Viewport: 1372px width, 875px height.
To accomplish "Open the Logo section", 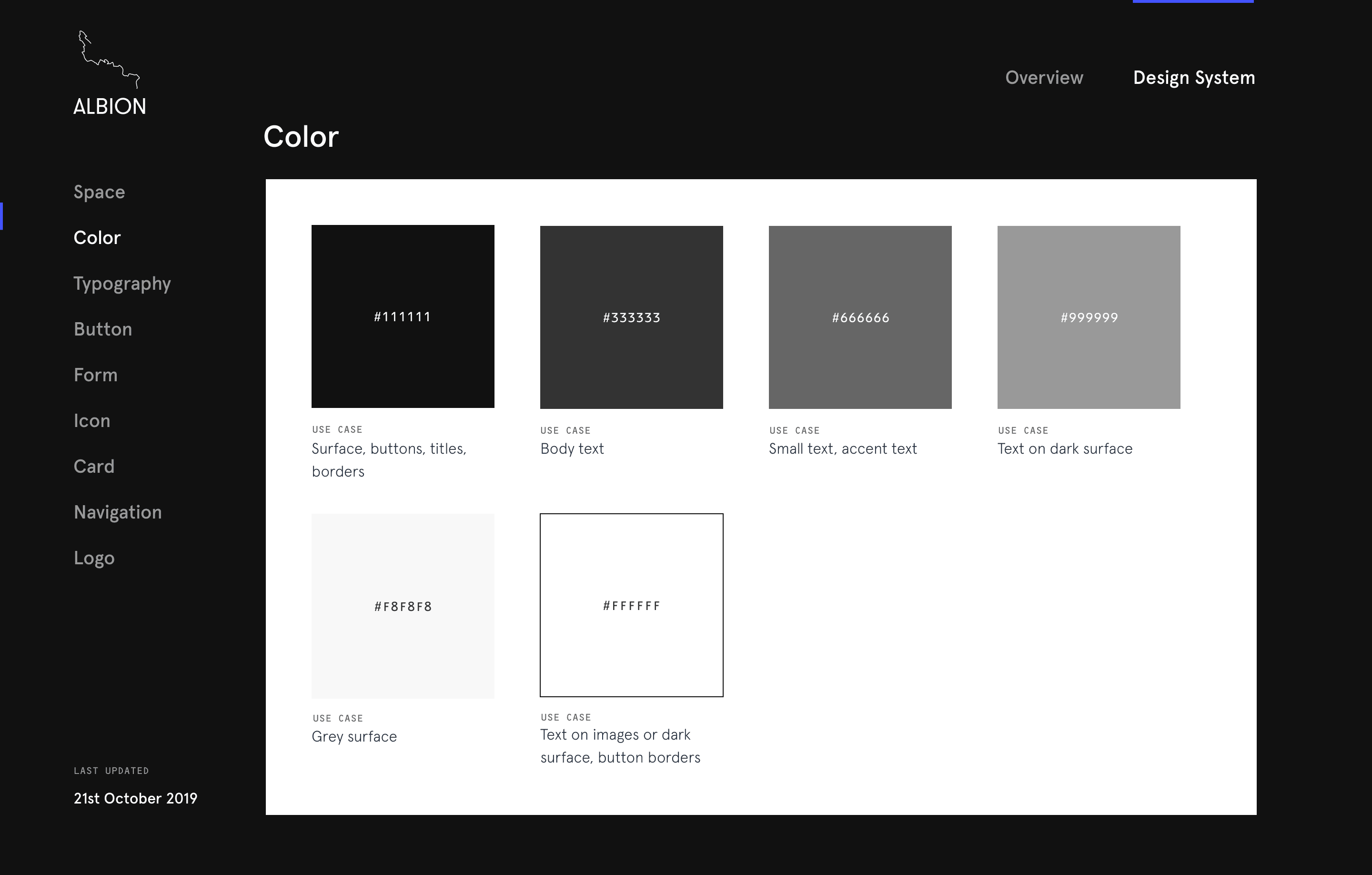I will (x=94, y=558).
